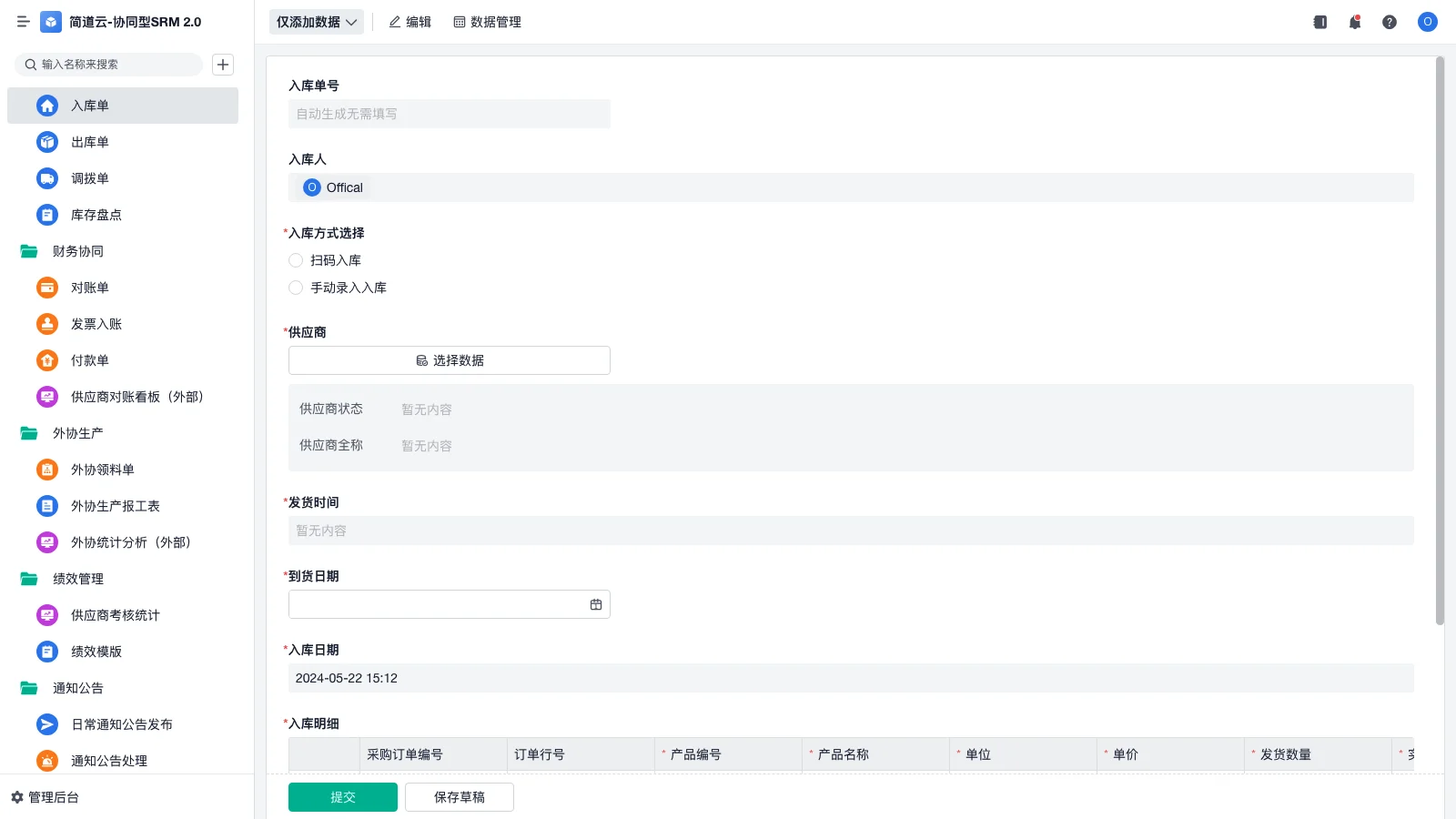Click the 绩效模版 blue icon

47,652
